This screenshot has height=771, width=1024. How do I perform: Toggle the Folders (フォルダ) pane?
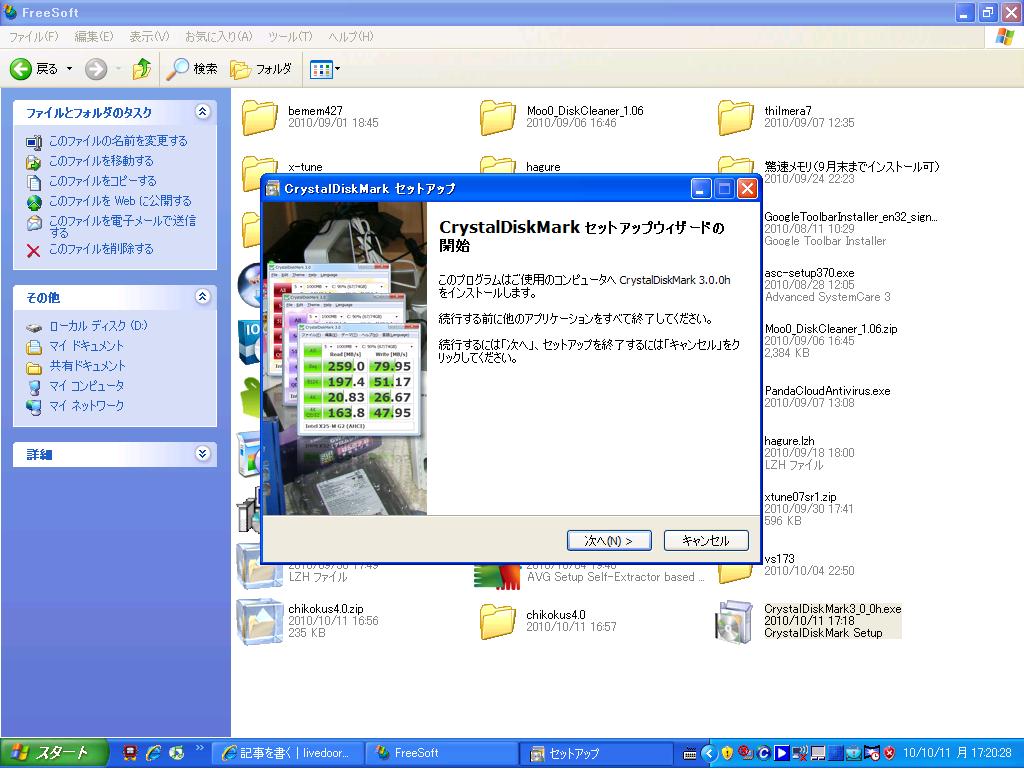pos(261,69)
